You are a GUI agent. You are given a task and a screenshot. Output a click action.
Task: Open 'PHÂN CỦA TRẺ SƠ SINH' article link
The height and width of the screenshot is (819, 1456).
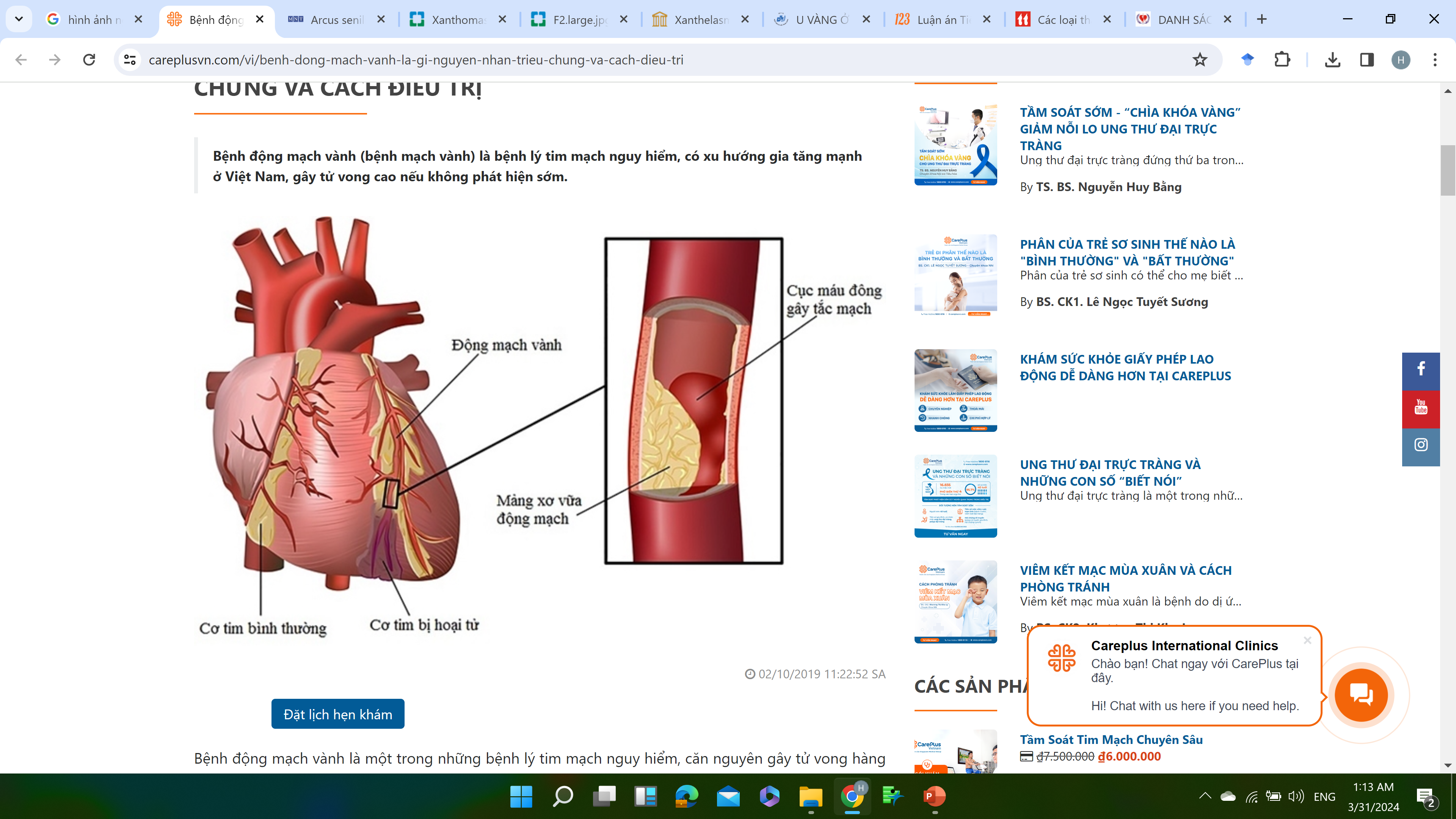click(1128, 252)
